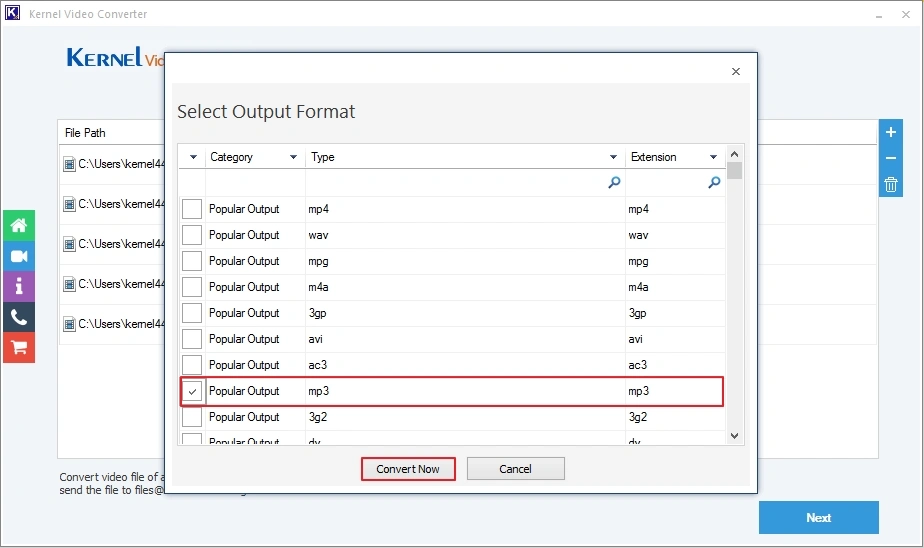The height and width of the screenshot is (548, 924).
Task: Search the Type column with magnifier icon
Action: coord(614,183)
